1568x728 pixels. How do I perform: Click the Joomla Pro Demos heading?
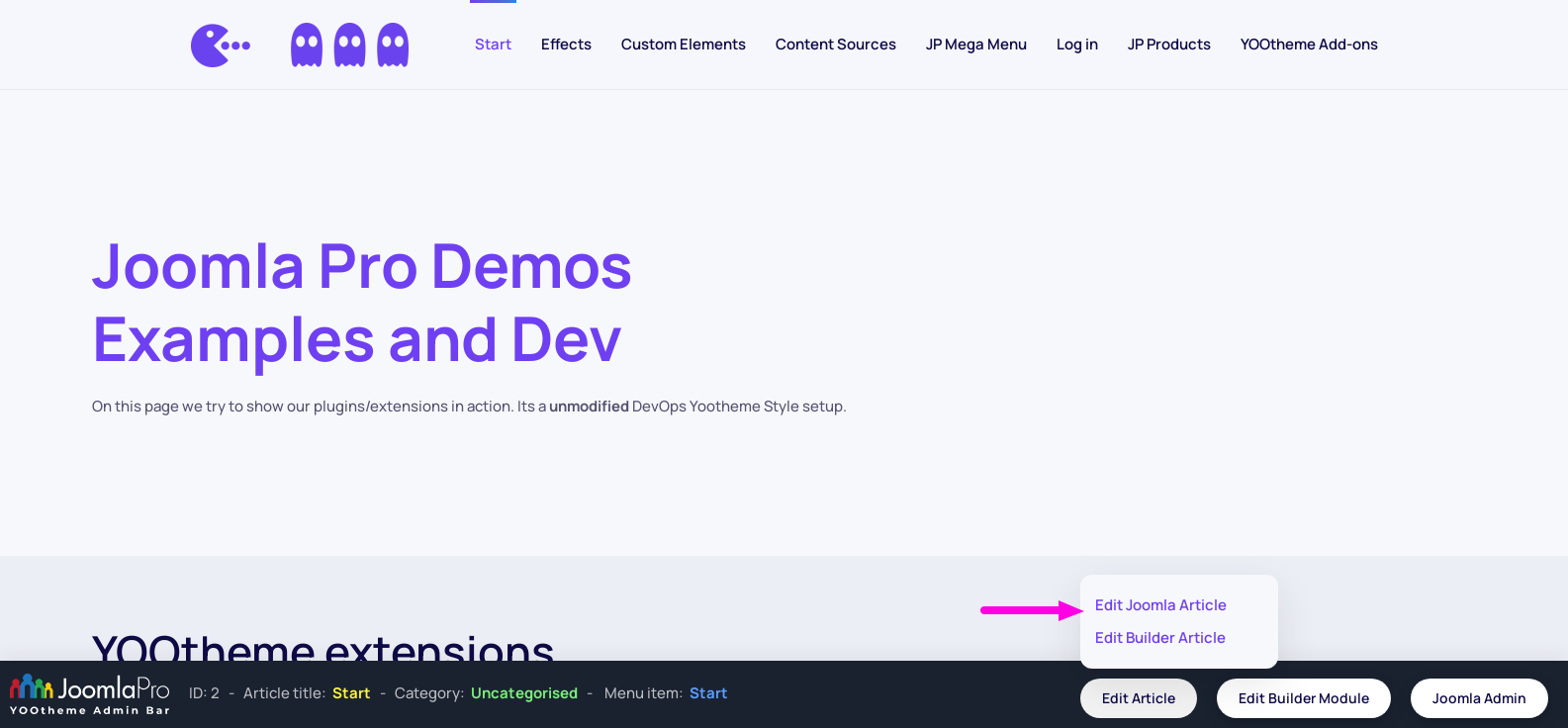(x=362, y=303)
